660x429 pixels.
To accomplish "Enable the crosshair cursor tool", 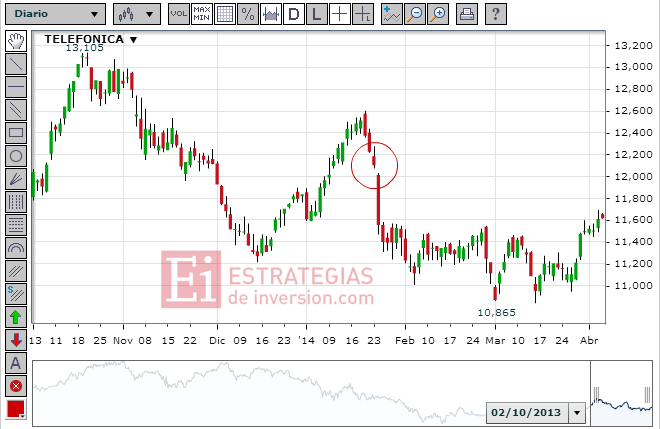I will [340, 14].
